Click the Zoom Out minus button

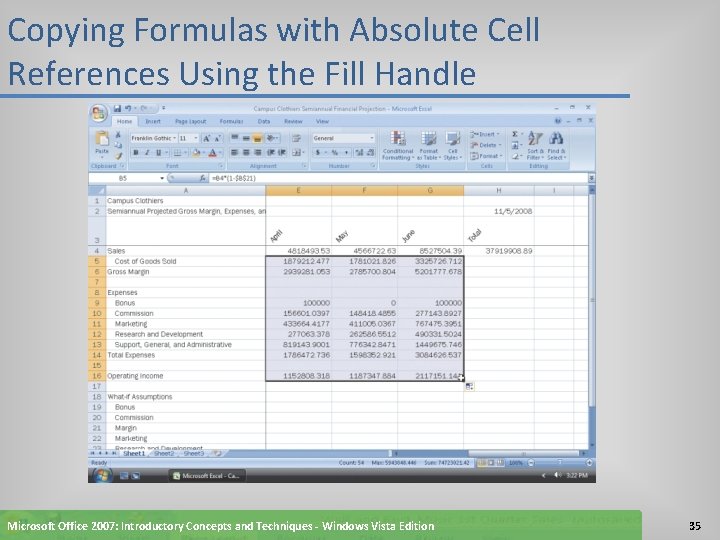click(x=531, y=463)
